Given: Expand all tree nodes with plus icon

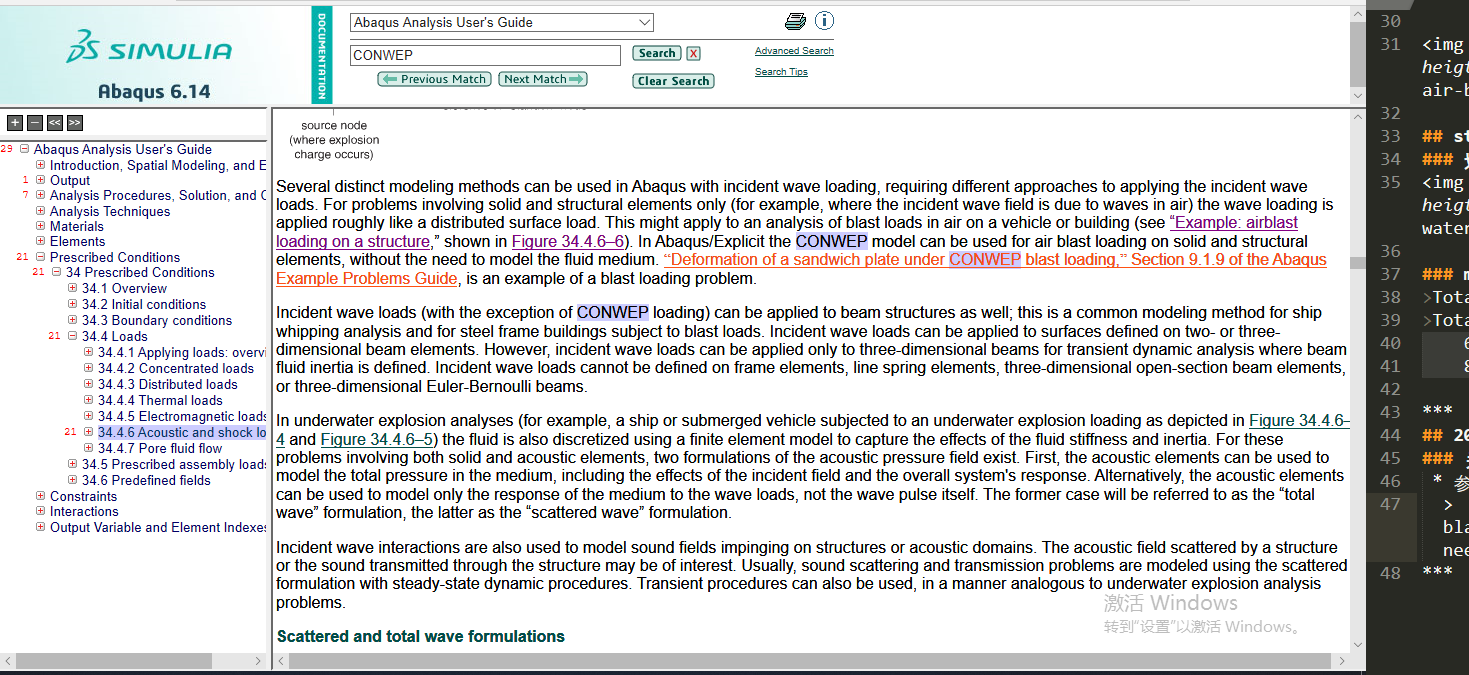Looking at the screenshot, I should click(15, 123).
